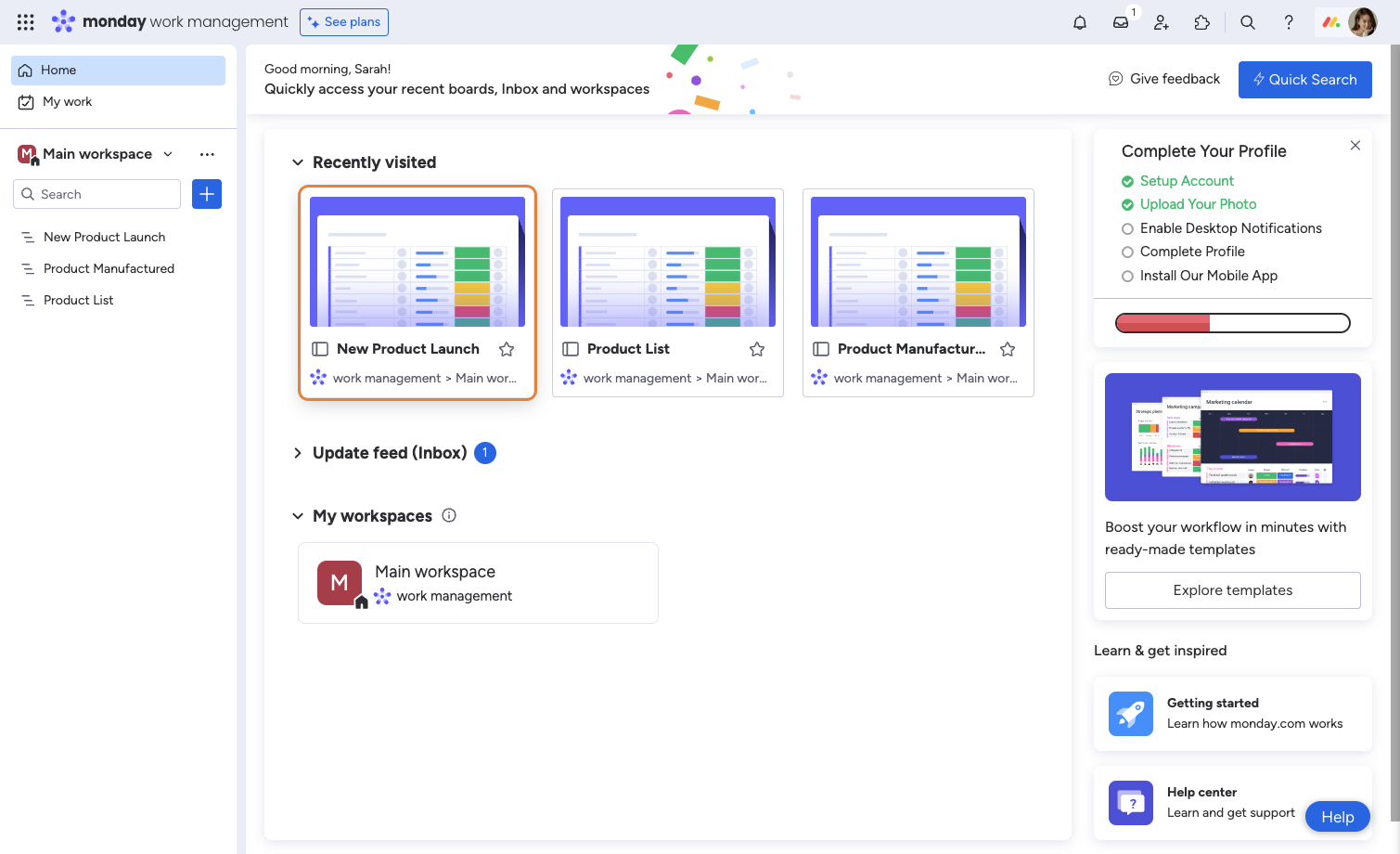Click the Explore templates button
1400x854 pixels.
pos(1233,590)
